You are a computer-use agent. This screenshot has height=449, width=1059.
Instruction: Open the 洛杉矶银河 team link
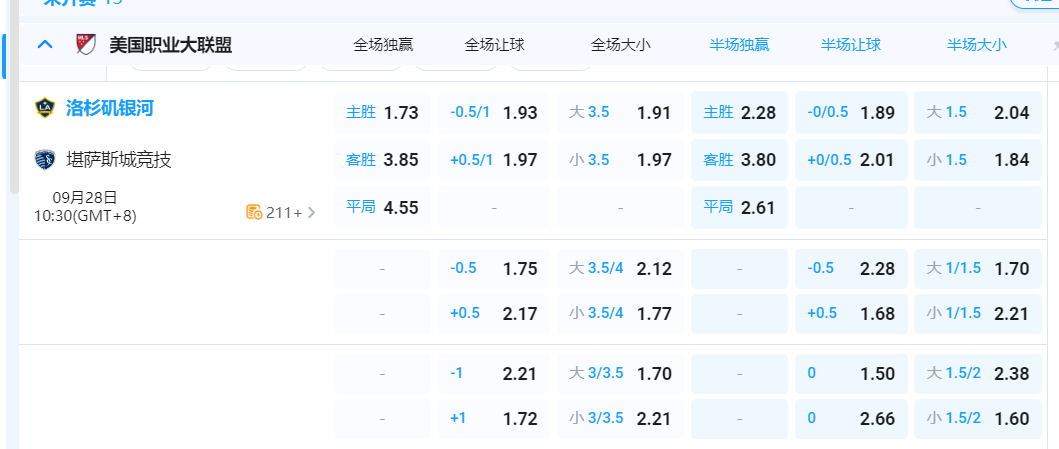click(110, 108)
